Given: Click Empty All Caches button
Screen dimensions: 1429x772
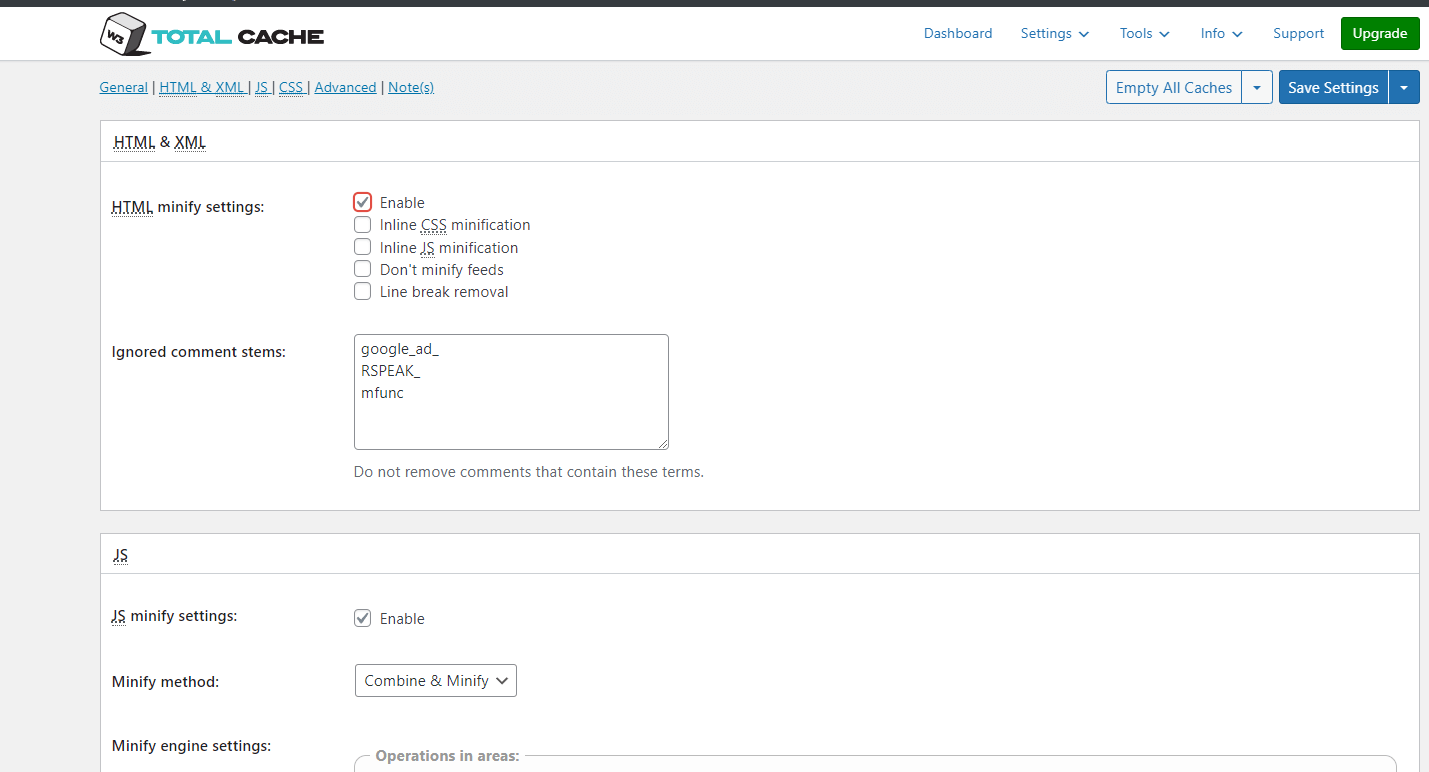Looking at the screenshot, I should [1174, 87].
